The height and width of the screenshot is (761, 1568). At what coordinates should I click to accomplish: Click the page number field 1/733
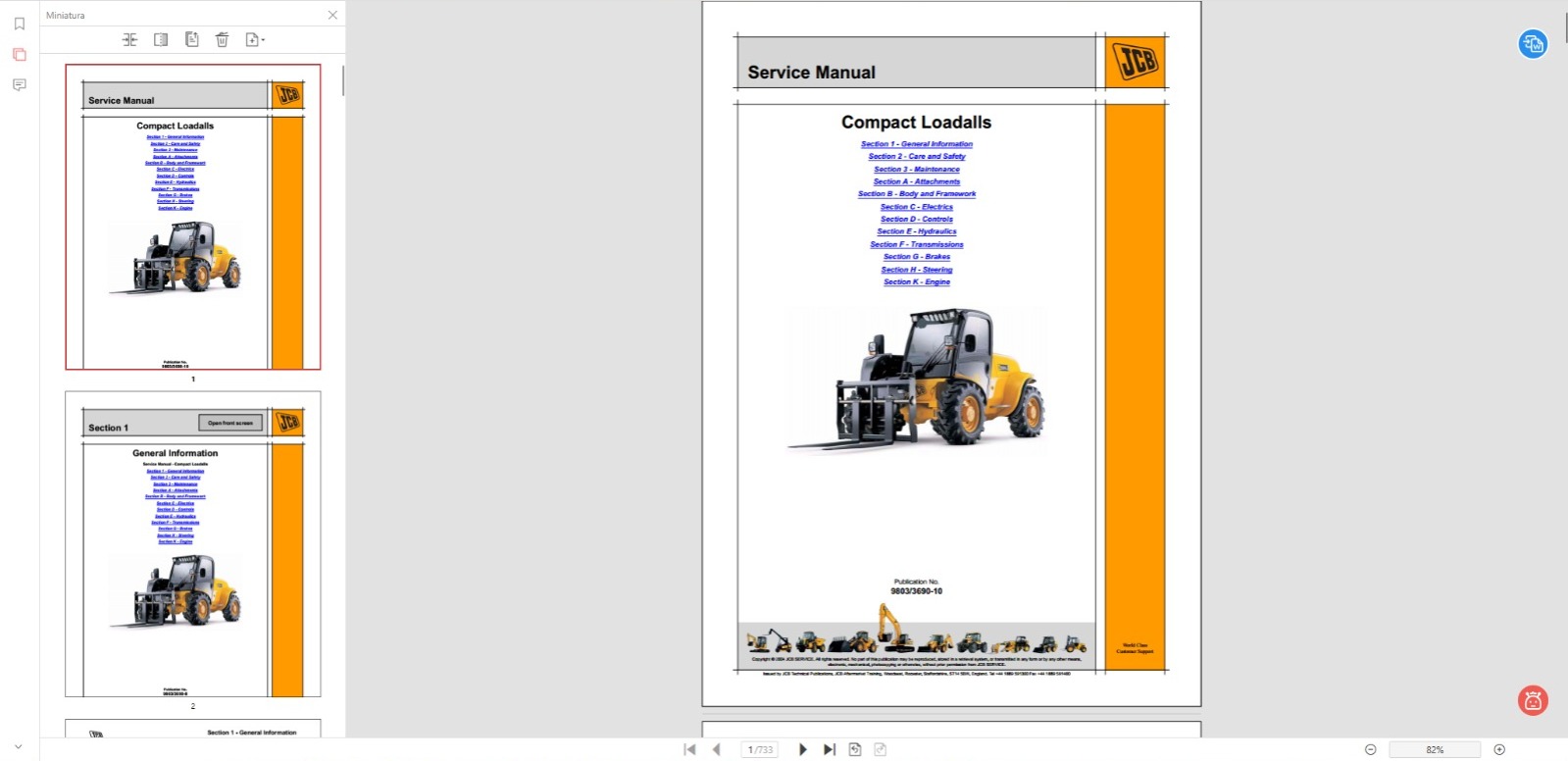(761, 749)
